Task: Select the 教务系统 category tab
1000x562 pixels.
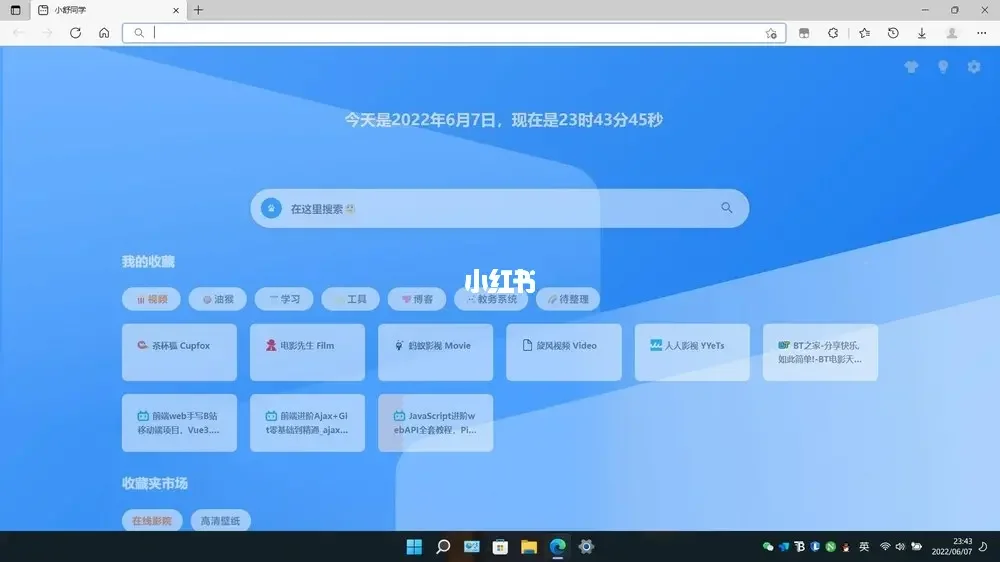Action: click(x=491, y=299)
